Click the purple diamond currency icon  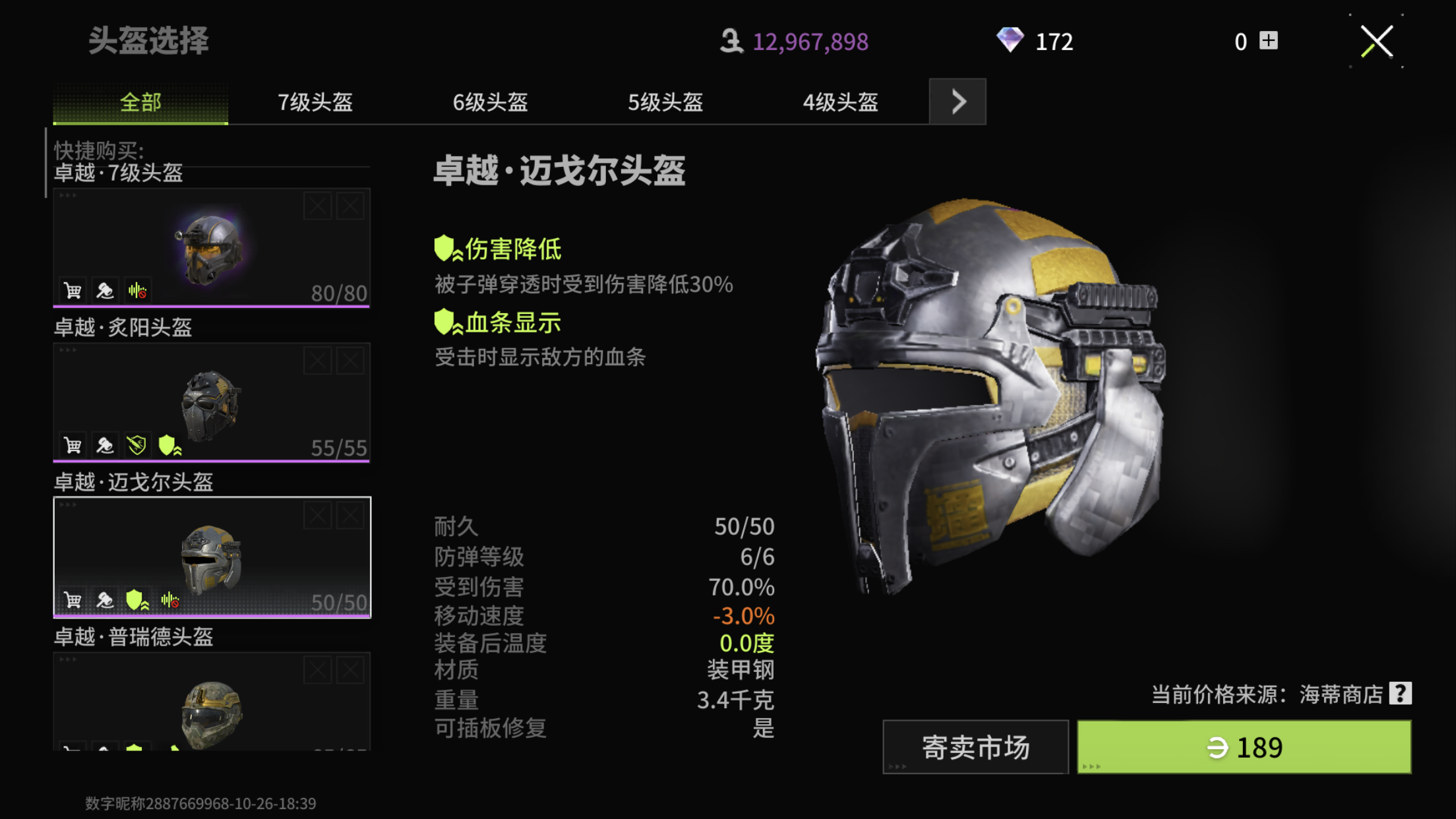tap(1010, 40)
